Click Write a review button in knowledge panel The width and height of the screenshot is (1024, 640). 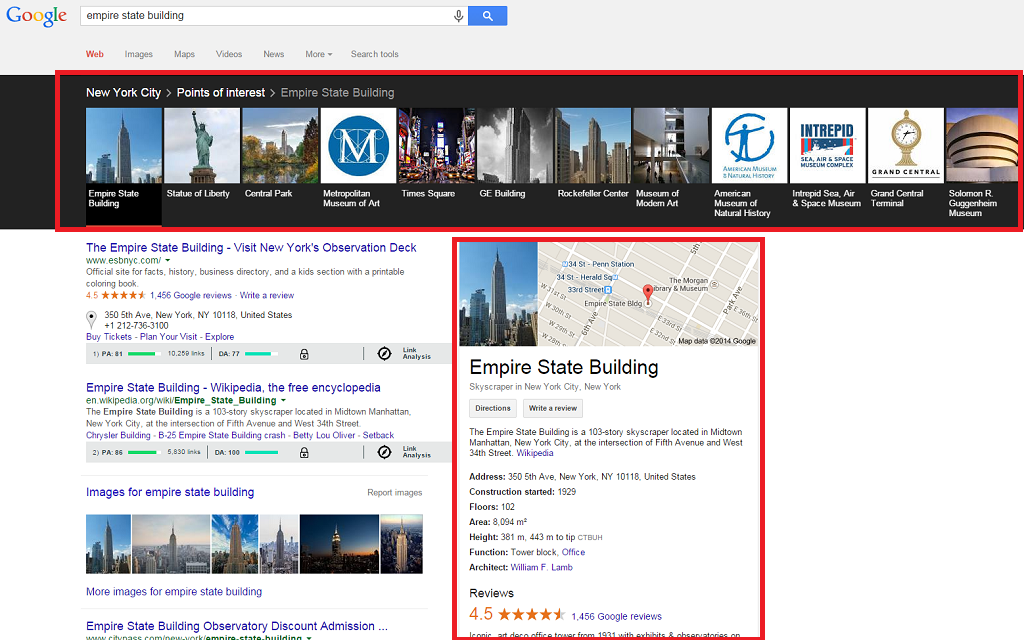pos(552,409)
